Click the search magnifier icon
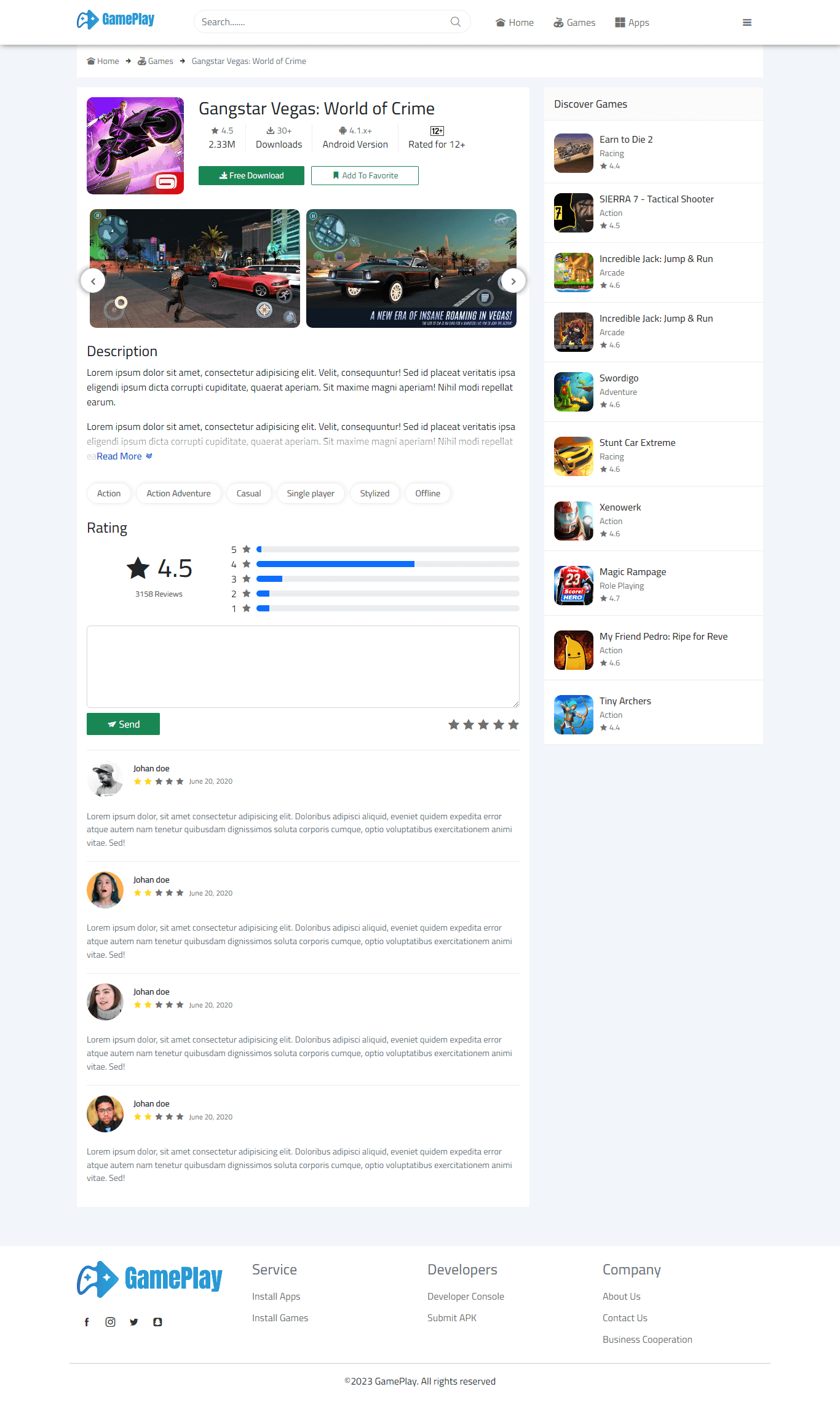 [x=455, y=22]
